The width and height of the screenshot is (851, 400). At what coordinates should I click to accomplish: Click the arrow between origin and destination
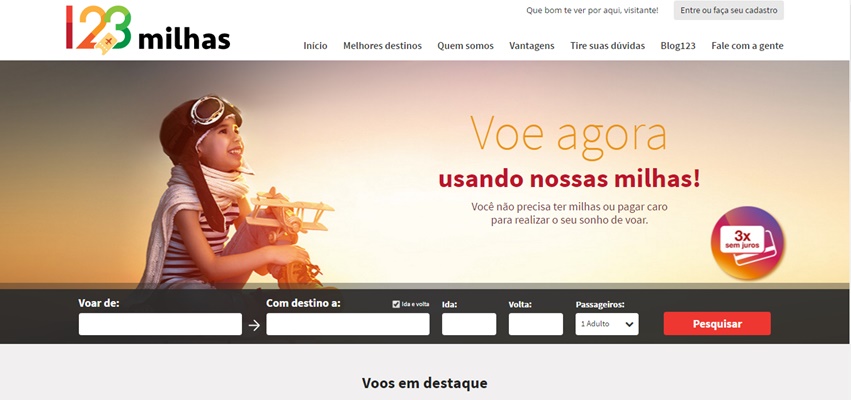point(254,325)
